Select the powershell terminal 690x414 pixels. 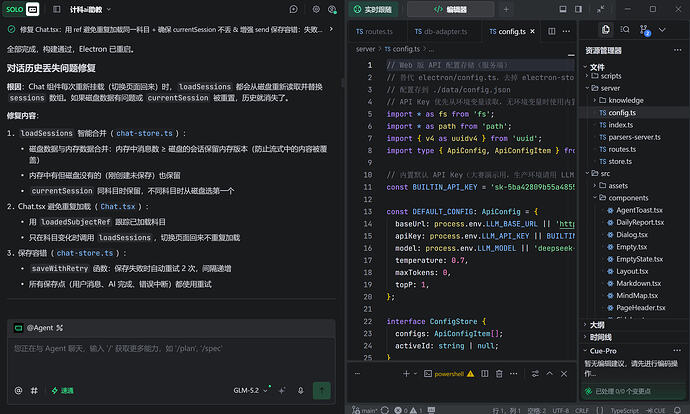(x=449, y=374)
